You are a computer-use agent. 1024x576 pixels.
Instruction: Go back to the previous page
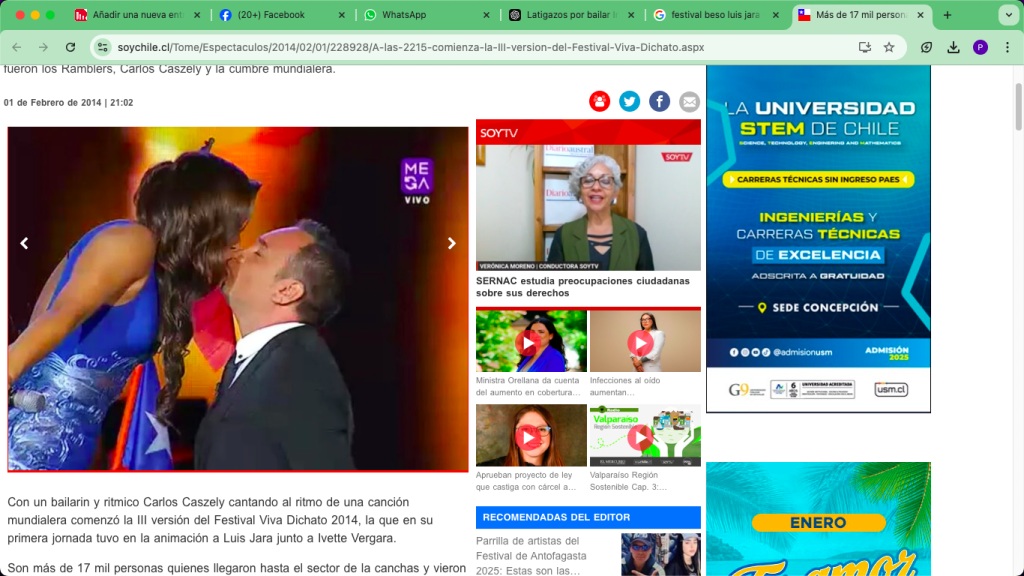tap(17, 47)
